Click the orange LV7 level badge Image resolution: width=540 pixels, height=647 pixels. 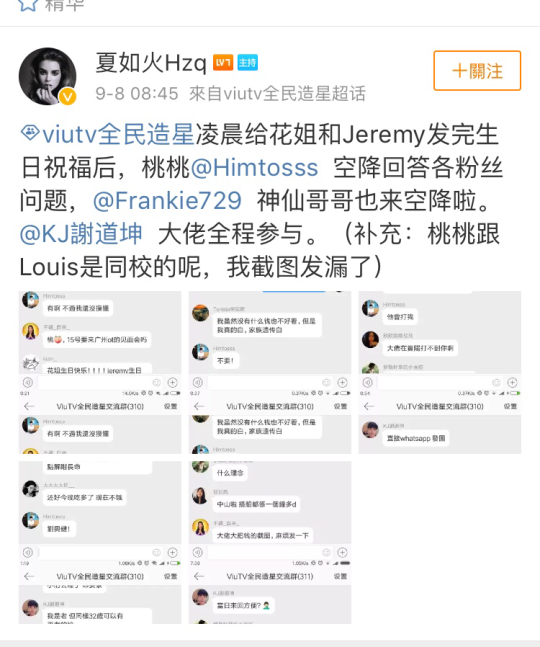tap(223, 63)
